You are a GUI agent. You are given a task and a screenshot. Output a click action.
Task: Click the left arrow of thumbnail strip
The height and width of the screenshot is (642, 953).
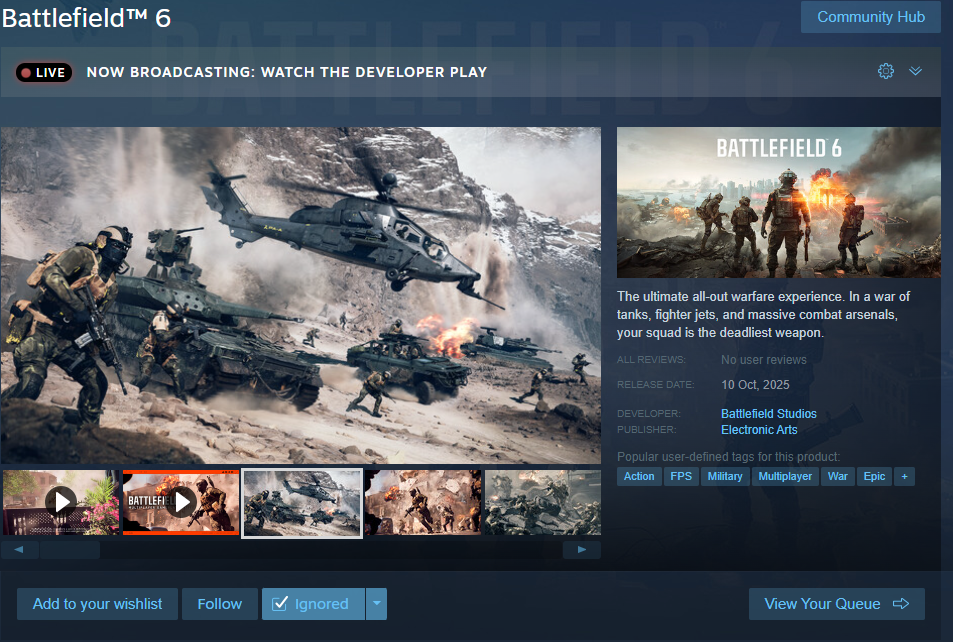pos(19,550)
